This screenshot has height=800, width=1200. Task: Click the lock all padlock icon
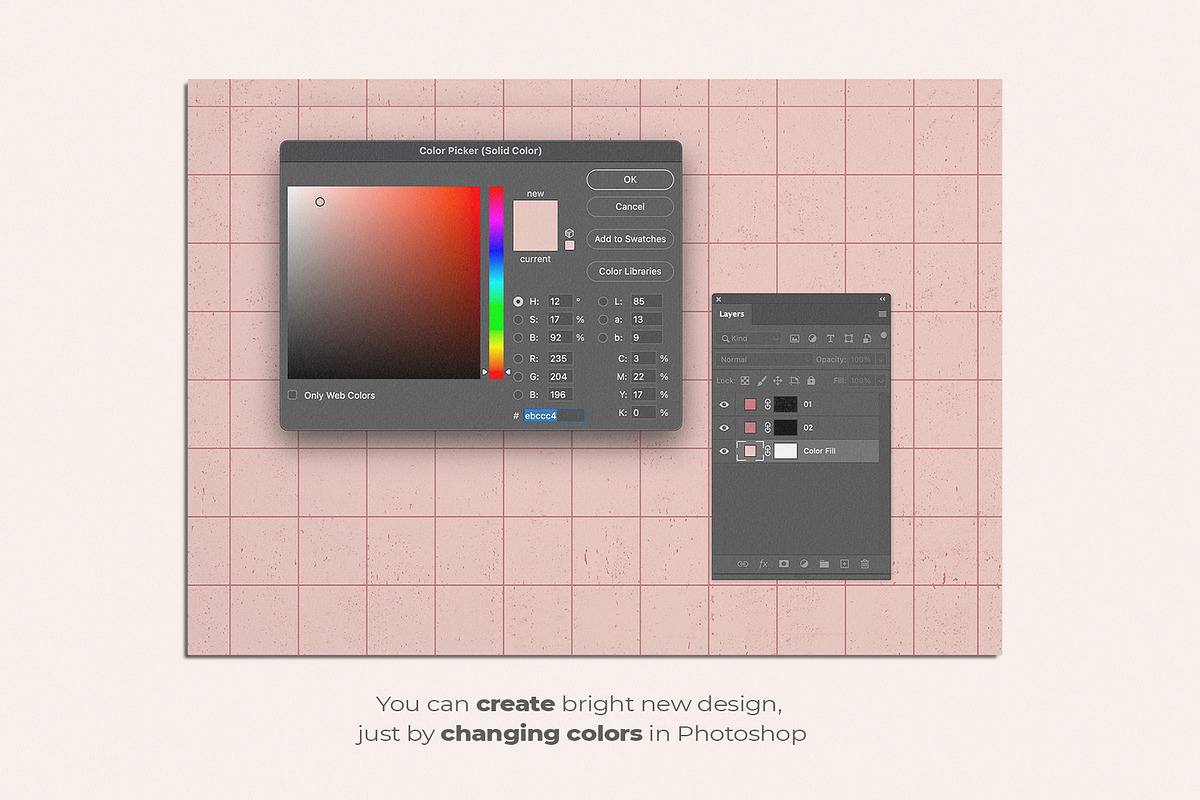(x=811, y=381)
